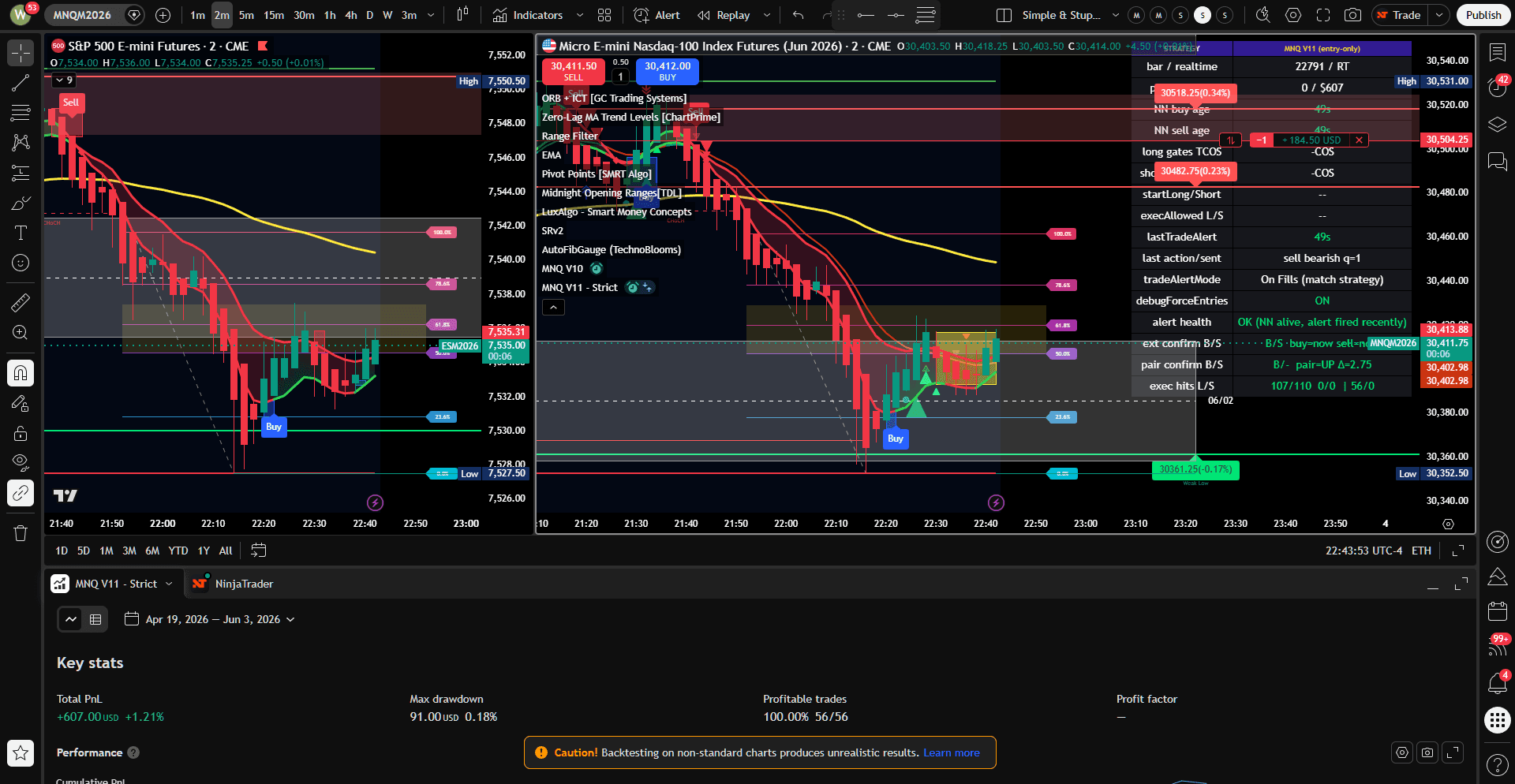Click the trash remove objects icon
Viewport: 1515px width, 784px height.
coord(21,533)
